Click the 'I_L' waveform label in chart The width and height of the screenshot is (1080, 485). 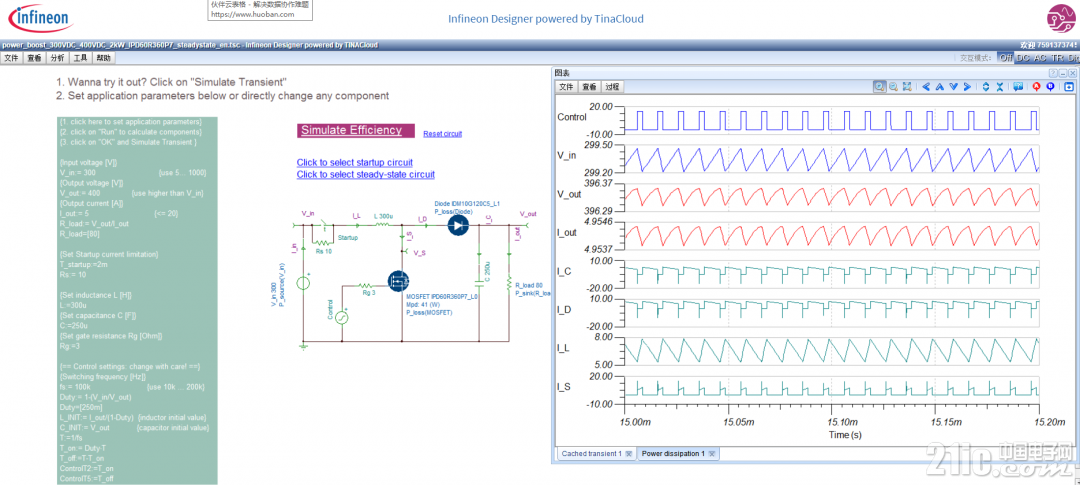[565, 350]
